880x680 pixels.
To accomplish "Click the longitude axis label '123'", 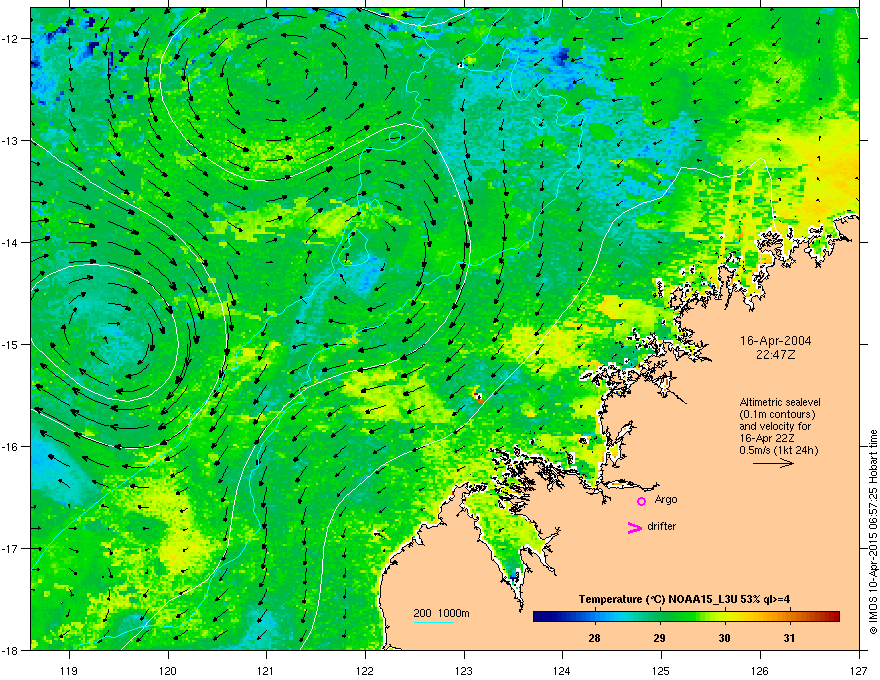I will (x=464, y=670).
